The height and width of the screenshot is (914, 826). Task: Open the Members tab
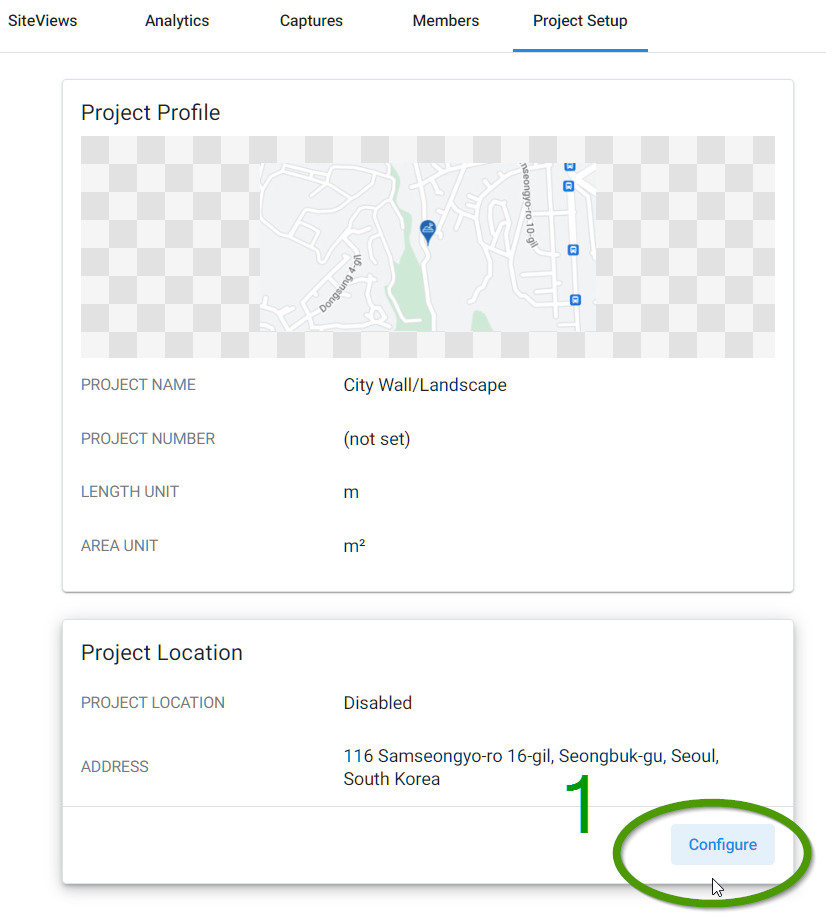(x=446, y=21)
